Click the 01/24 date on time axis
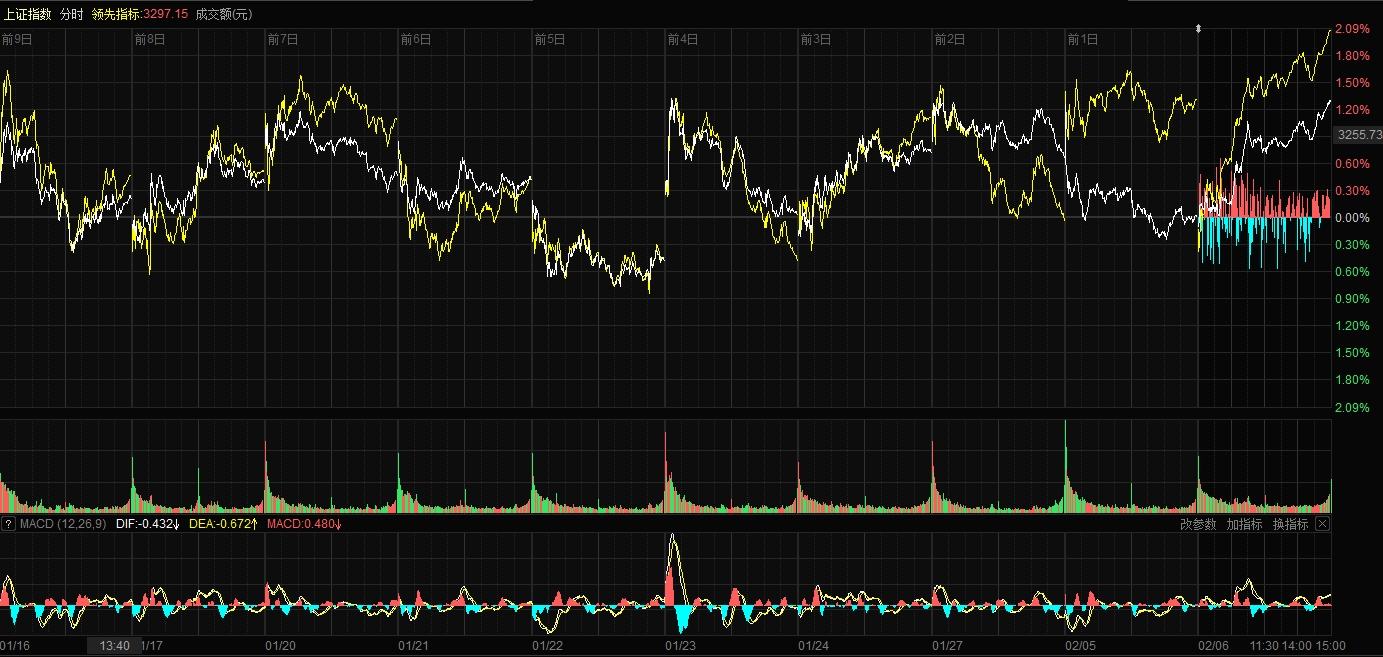 (x=815, y=646)
